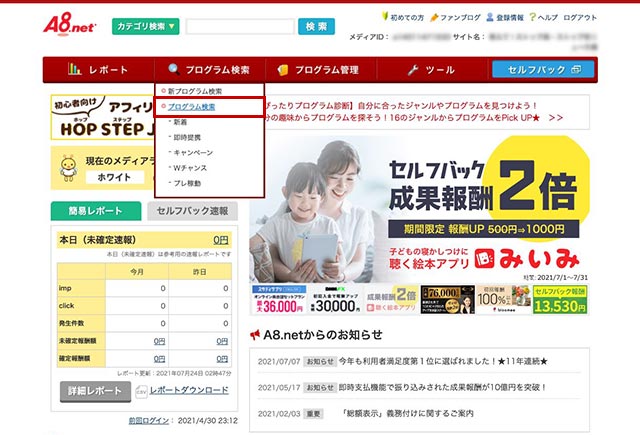The height and width of the screenshot is (435, 640).
Task: Click the A8.net logo
Action: [69, 24]
